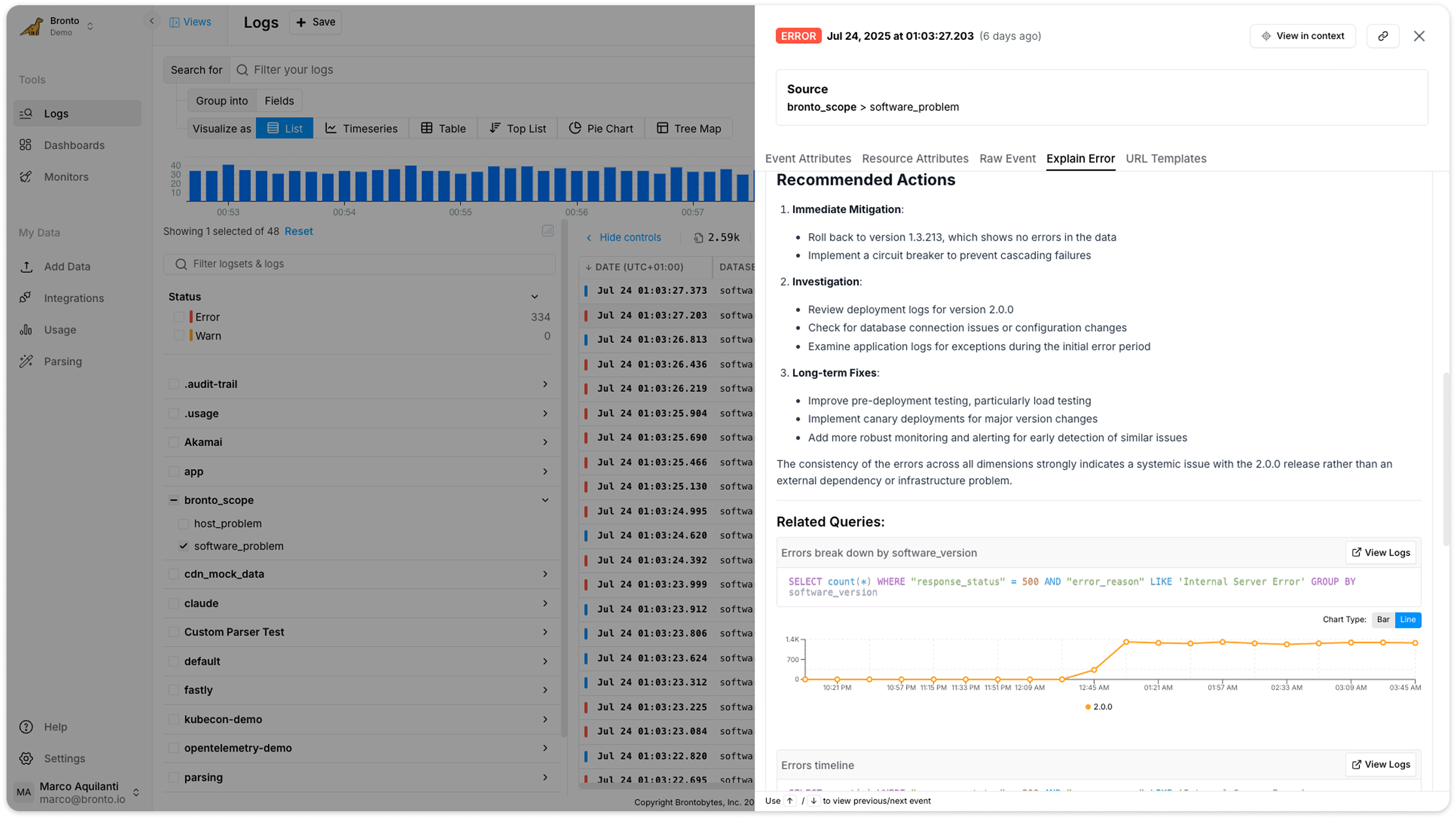Expand .usage logset

coord(545,413)
